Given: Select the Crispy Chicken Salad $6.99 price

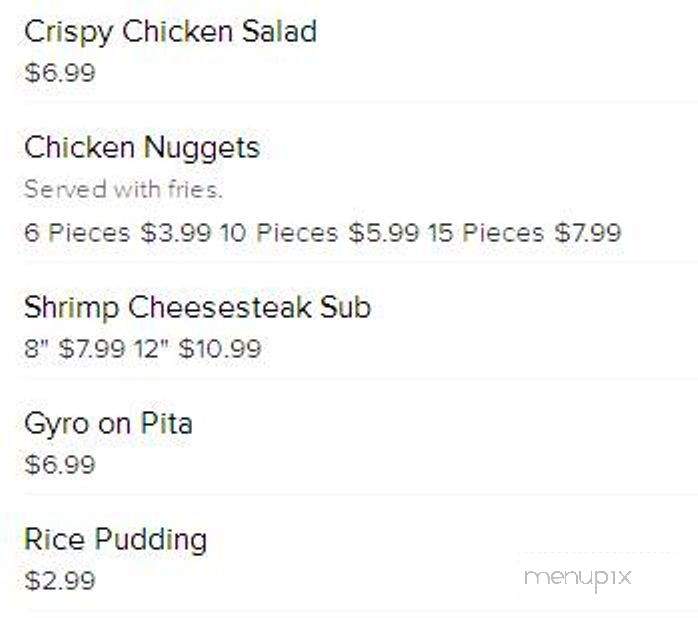Looking at the screenshot, I should [60, 73].
